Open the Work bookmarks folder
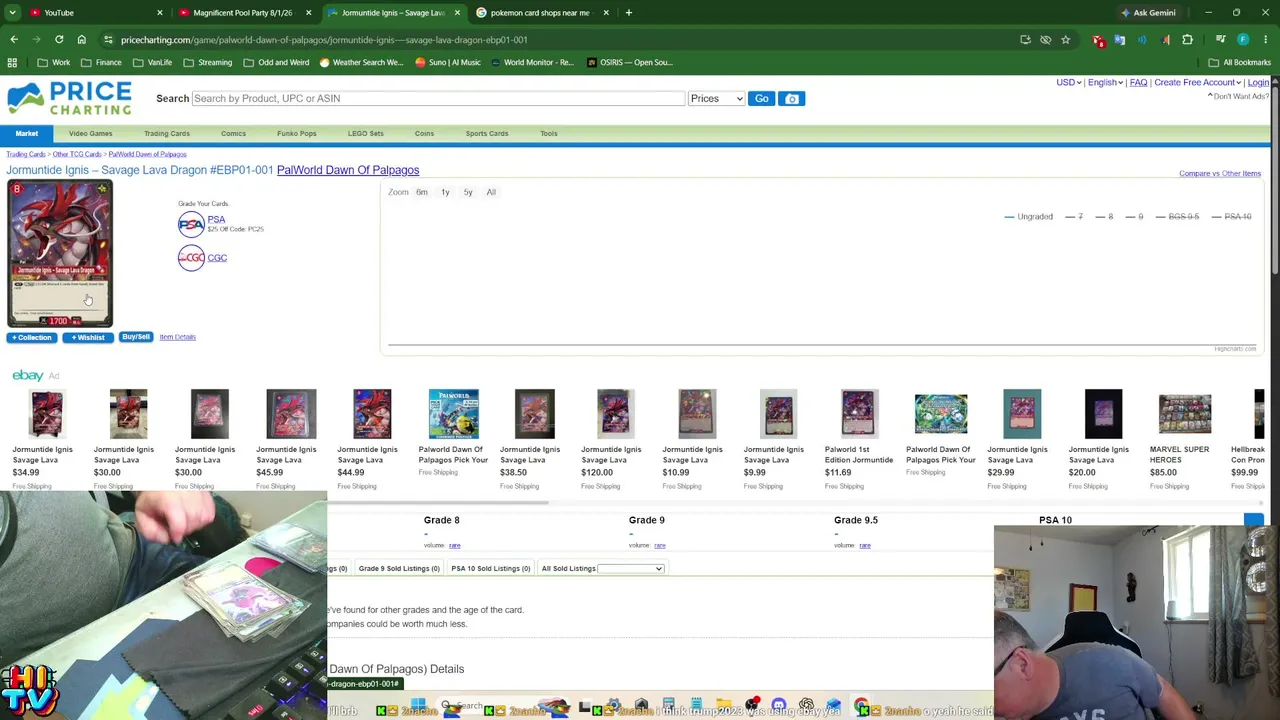The width and height of the screenshot is (1280, 720). pos(54,62)
